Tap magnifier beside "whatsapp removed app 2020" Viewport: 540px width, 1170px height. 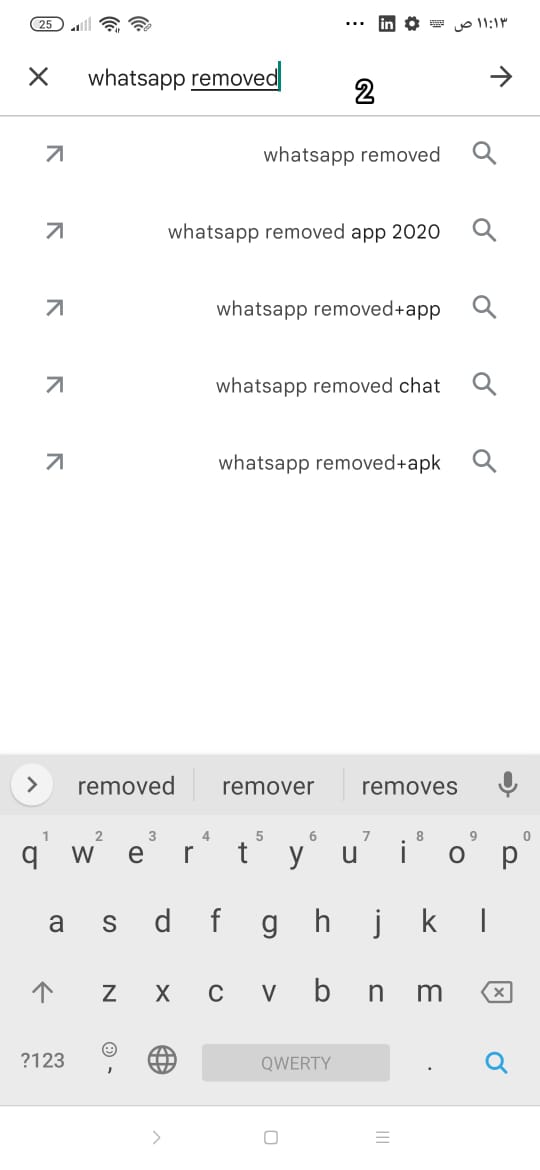point(485,231)
